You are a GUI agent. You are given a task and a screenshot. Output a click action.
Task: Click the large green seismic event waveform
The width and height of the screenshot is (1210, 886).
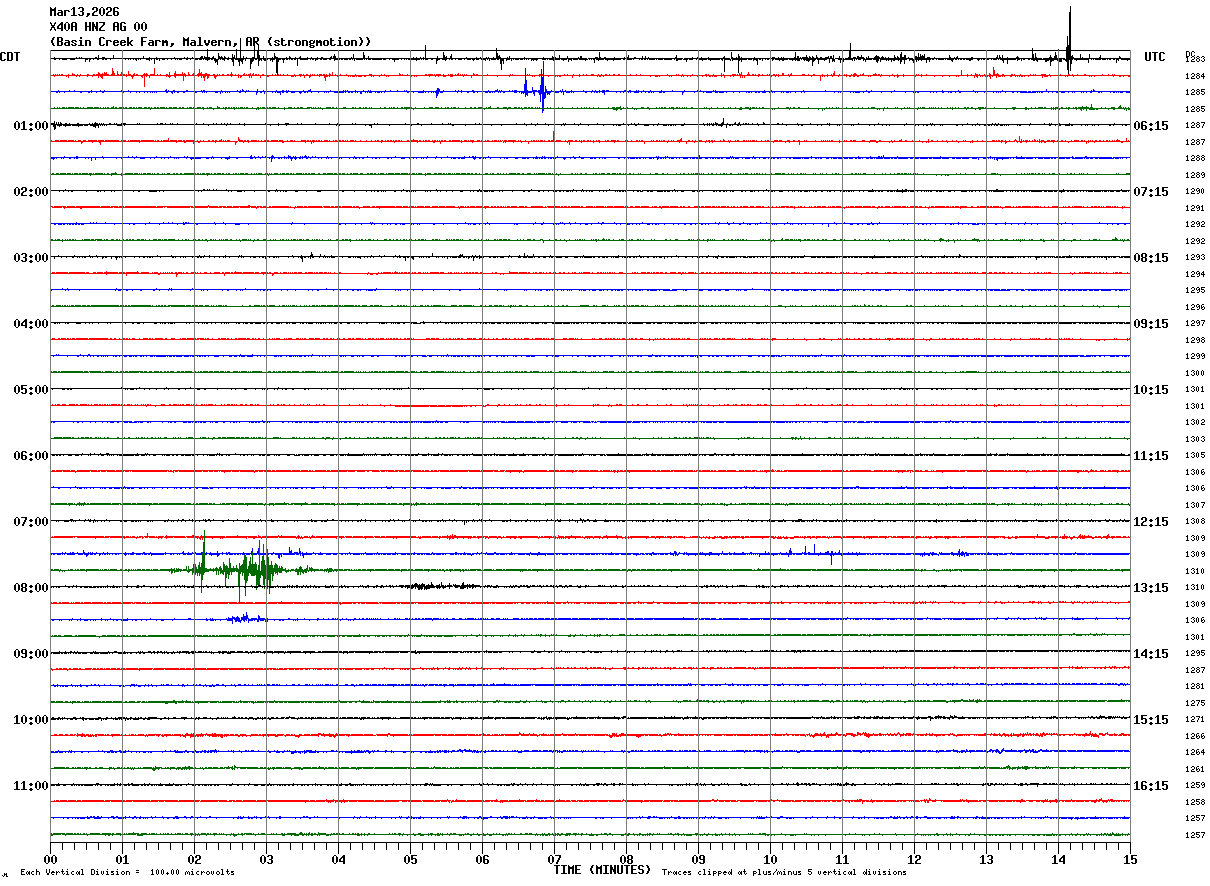[x=250, y=569]
